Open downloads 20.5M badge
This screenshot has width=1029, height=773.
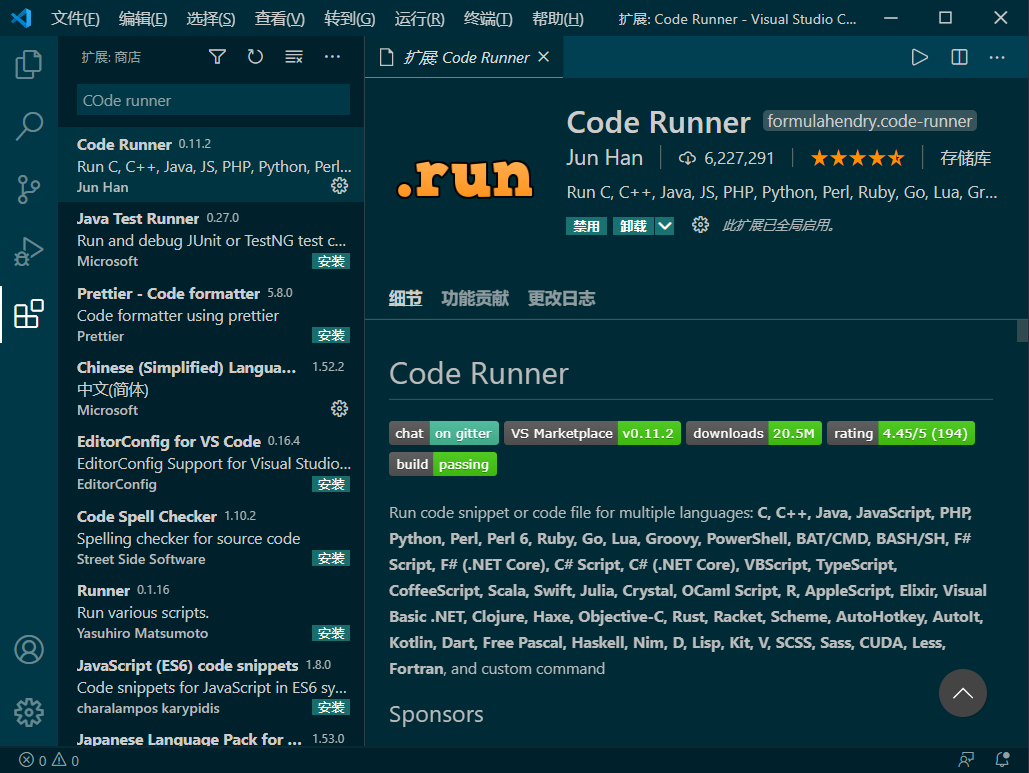(x=753, y=433)
